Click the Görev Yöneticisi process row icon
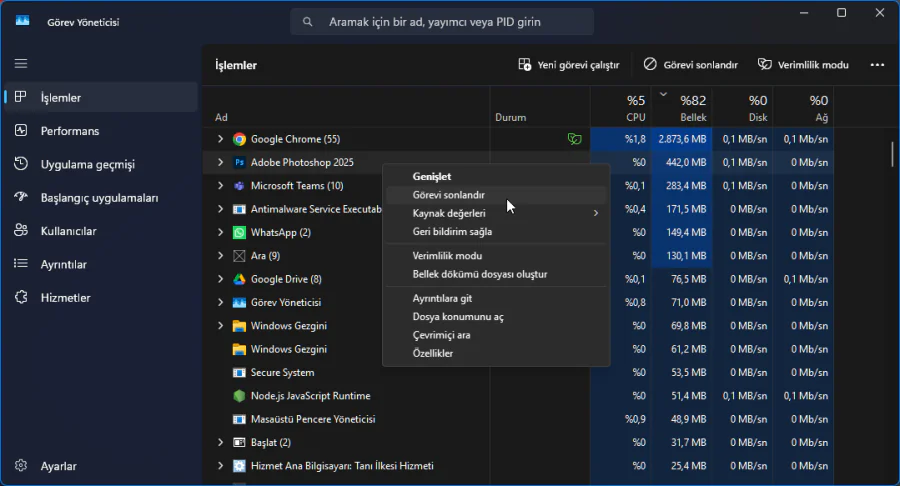This screenshot has height=486, width=900. tap(239, 302)
